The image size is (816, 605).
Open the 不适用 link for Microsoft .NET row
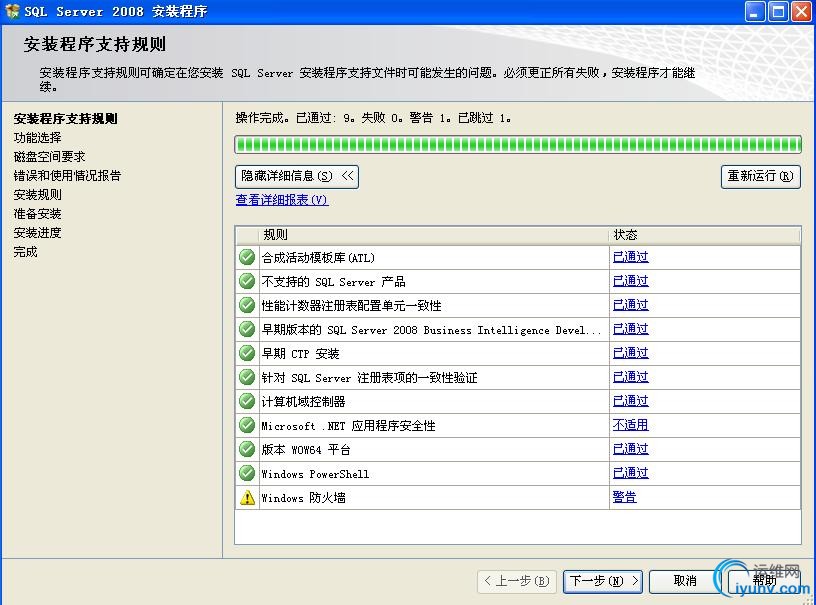click(x=630, y=424)
